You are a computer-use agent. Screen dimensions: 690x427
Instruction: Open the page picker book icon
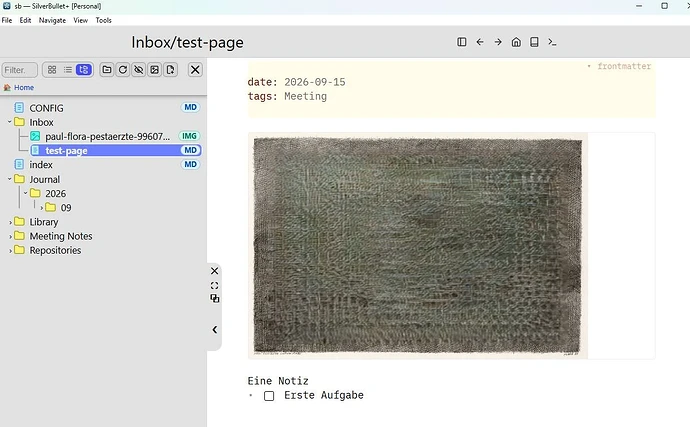(x=534, y=42)
